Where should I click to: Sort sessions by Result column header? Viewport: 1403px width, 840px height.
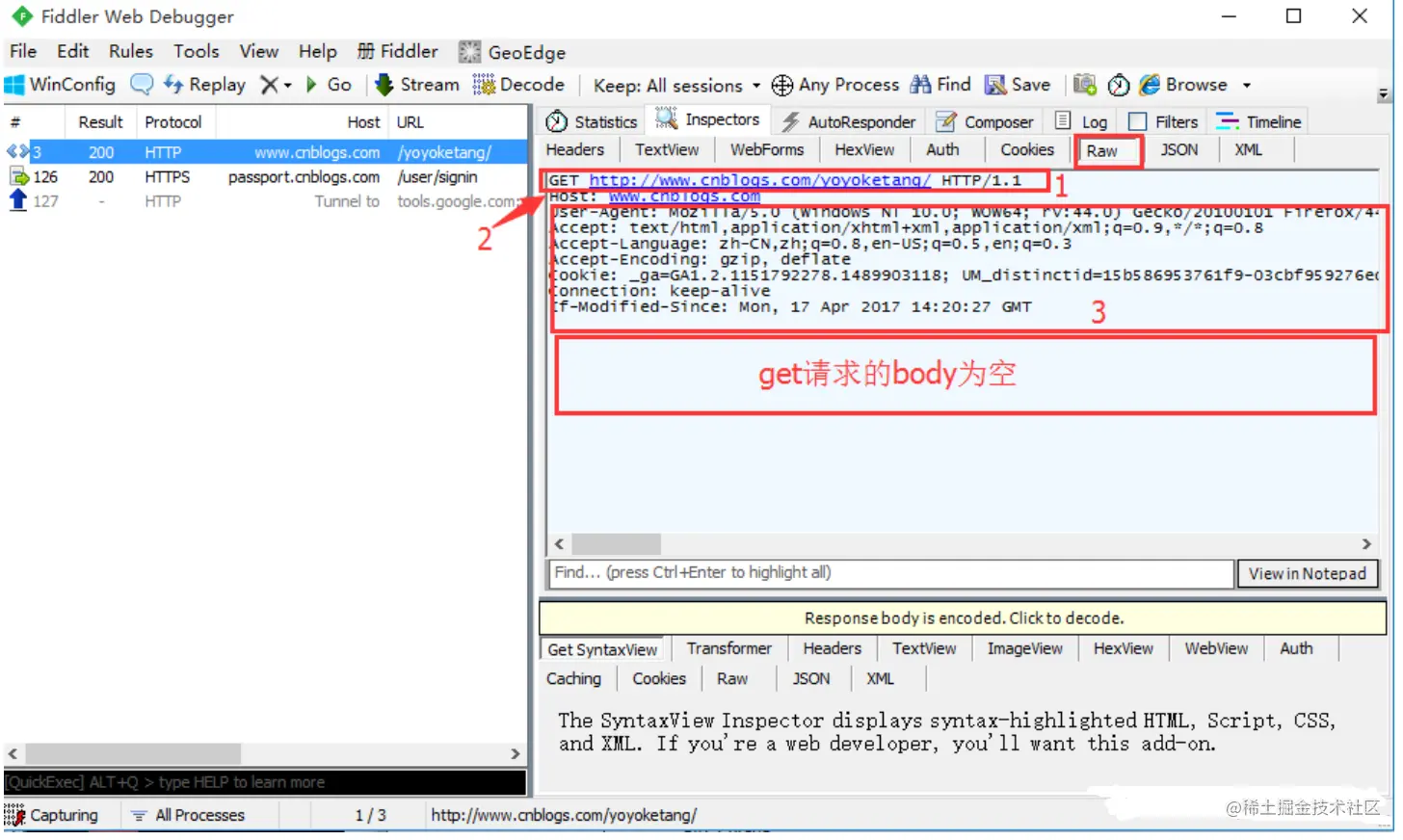(101, 122)
